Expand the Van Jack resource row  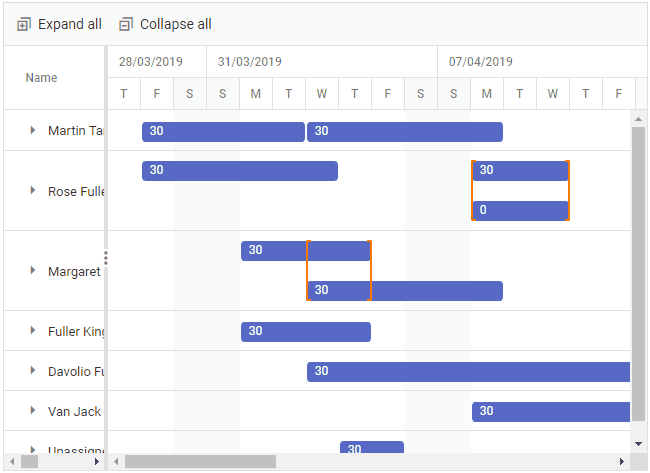(x=33, y=411)
